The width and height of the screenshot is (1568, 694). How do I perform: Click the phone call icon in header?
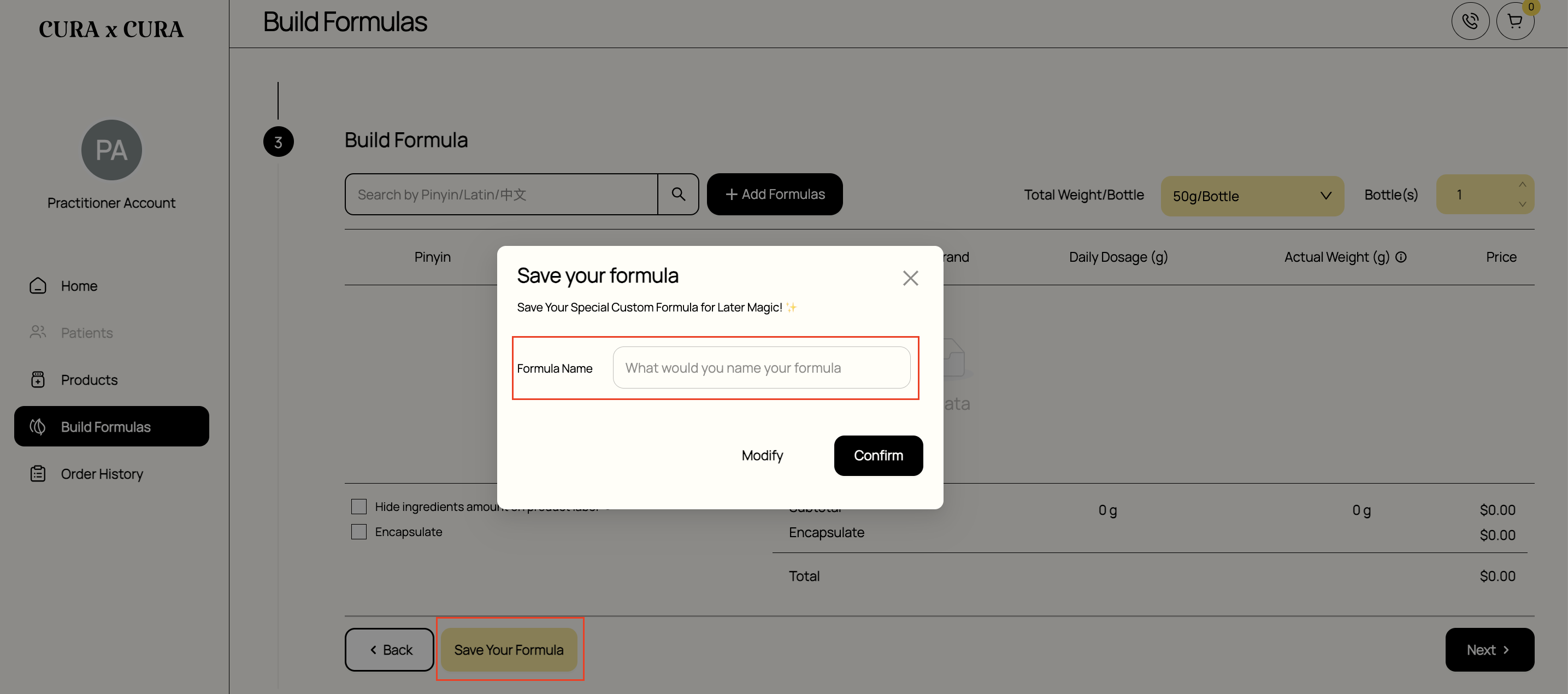1470,21
